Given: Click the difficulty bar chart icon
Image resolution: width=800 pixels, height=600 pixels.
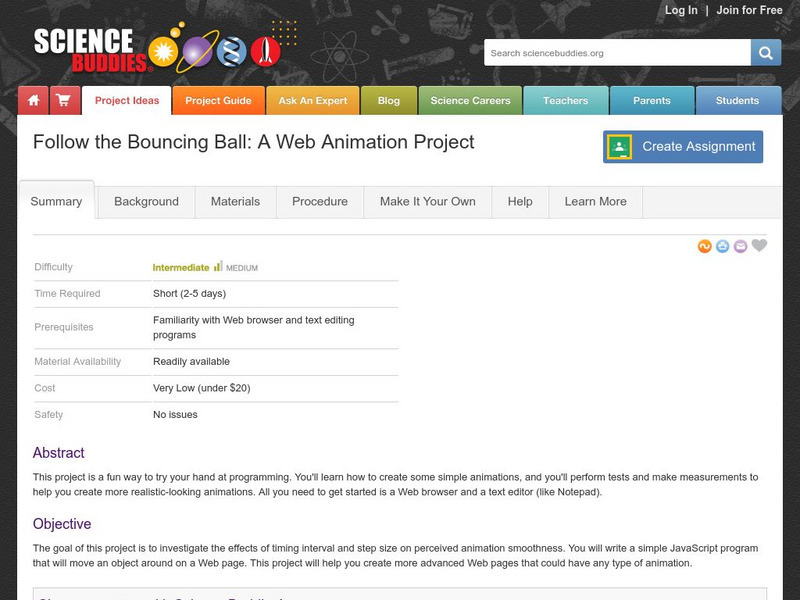Looking at the screenshot, I should tap(218, 266).
